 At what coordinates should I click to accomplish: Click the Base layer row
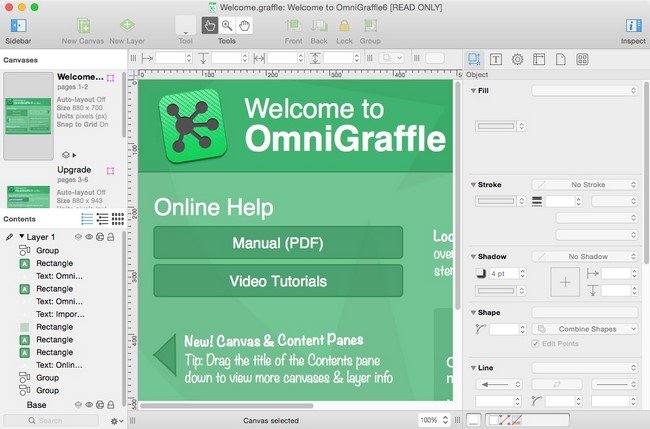(x=62, y=405)
